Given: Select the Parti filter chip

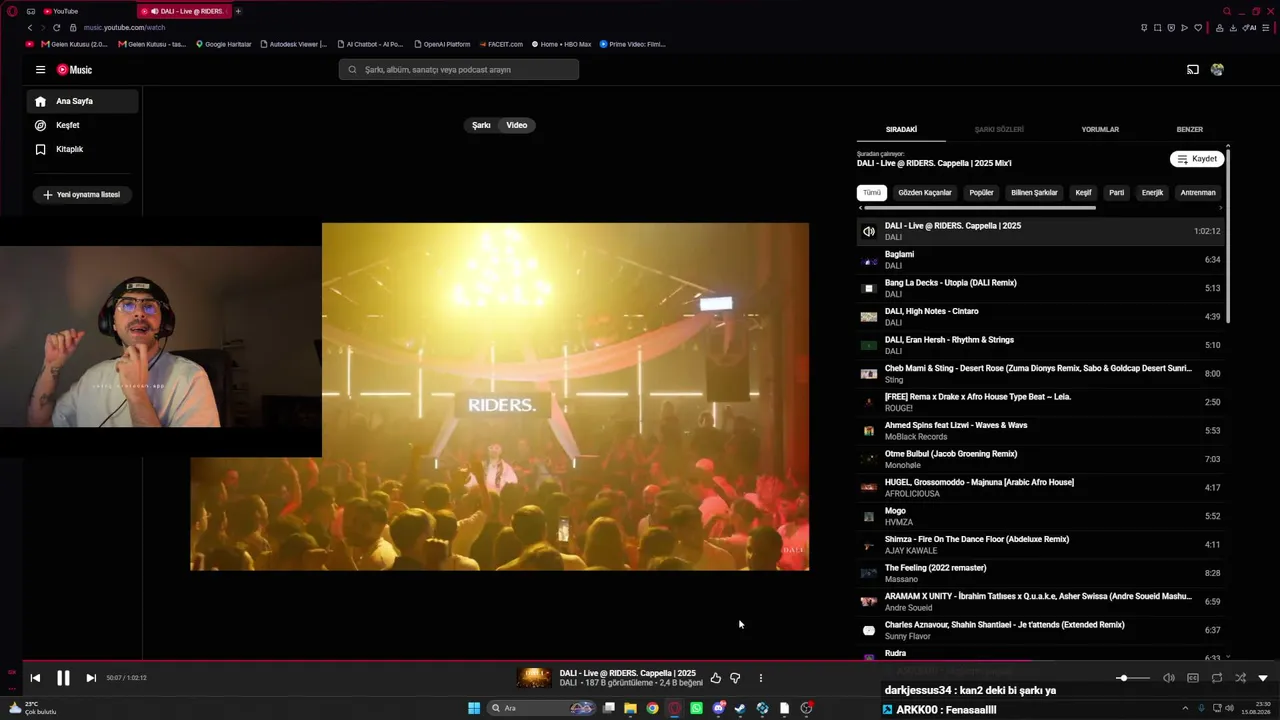Looking at the screenshot, I should point(1117,193).
